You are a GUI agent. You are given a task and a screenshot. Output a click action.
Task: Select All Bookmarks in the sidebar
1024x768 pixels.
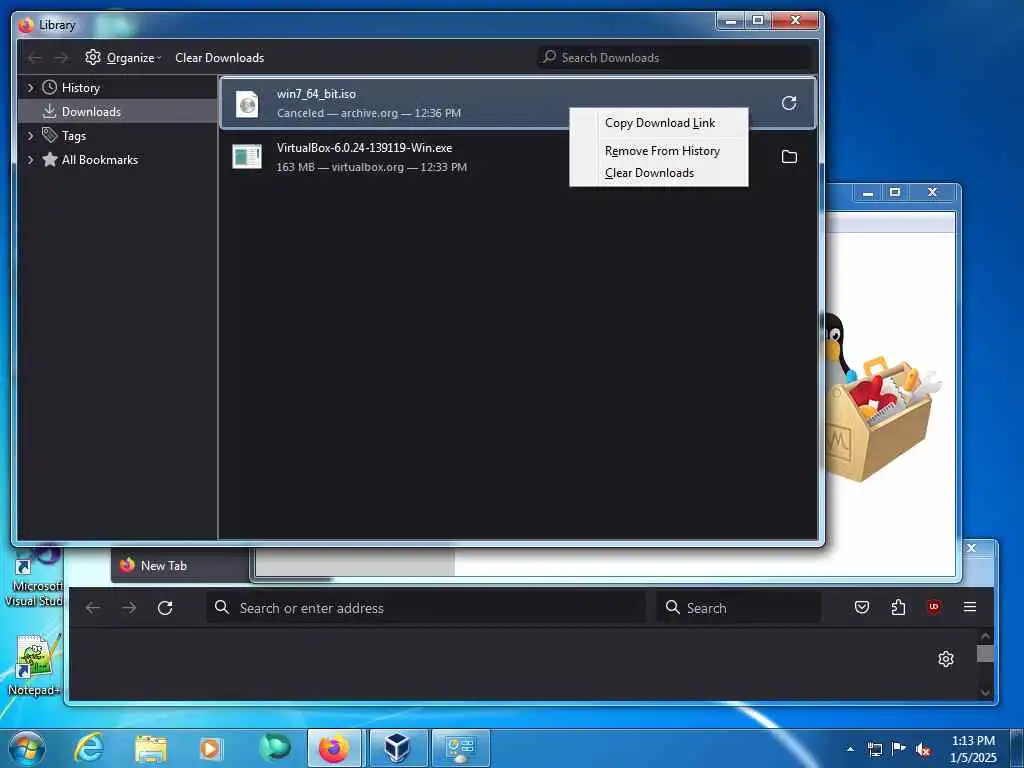pyautogui.click(x=99, y=160)
